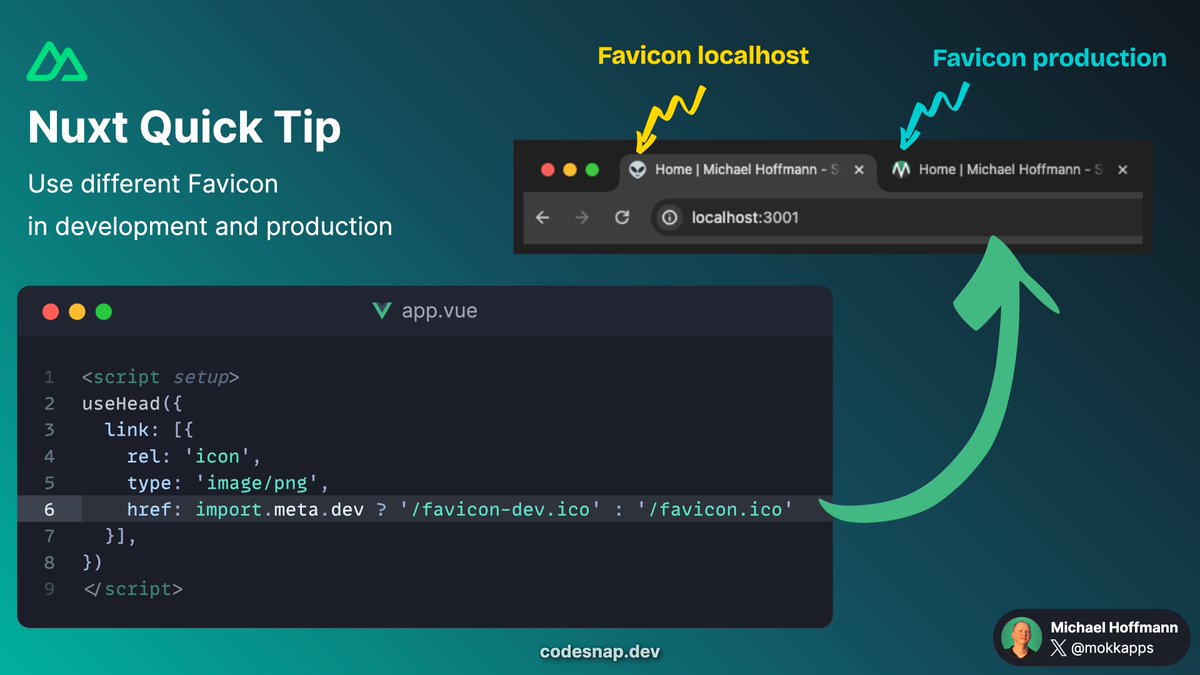Viewport: 1200px width, 675px height.
Task: Close the first browser tab via its X
Action: coord(858,170)
